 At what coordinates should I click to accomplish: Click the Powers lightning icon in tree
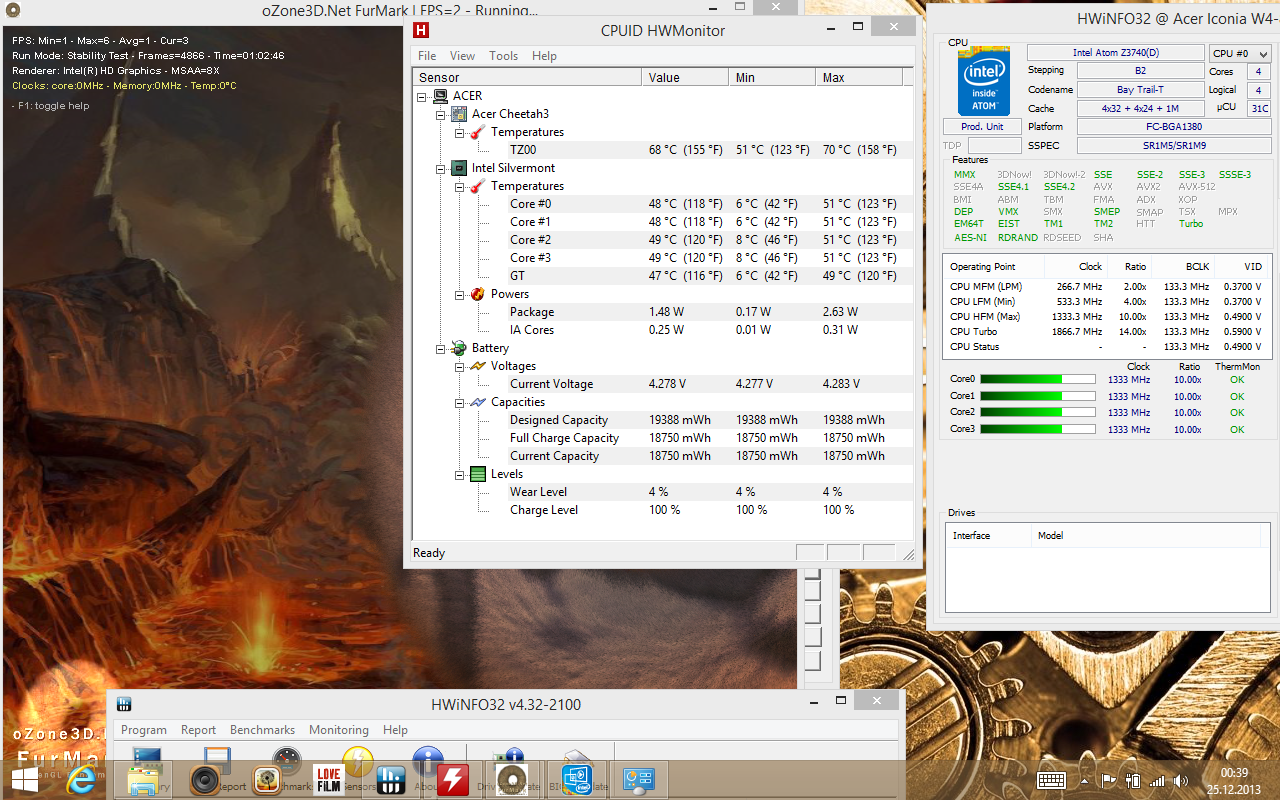click(478, 294)
